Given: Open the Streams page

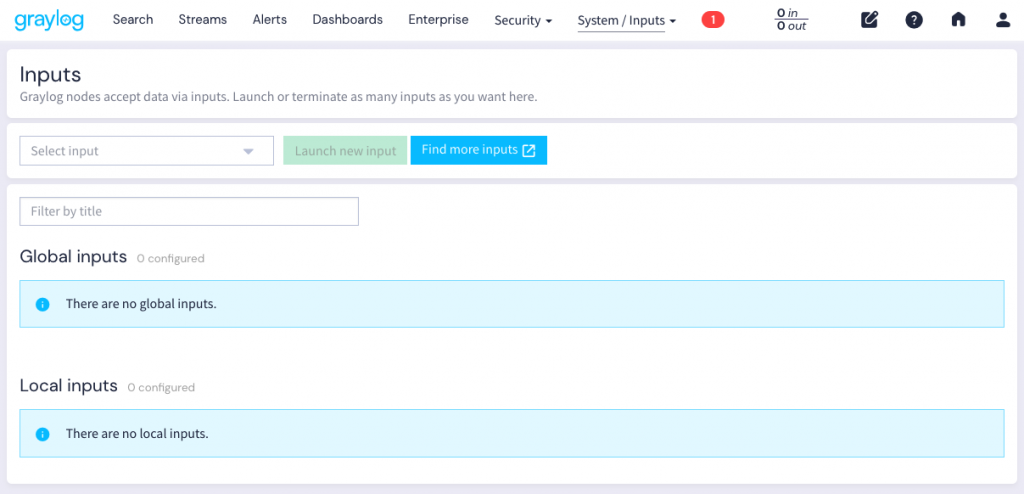Looking at the screenshot, I should click(202, 20).
